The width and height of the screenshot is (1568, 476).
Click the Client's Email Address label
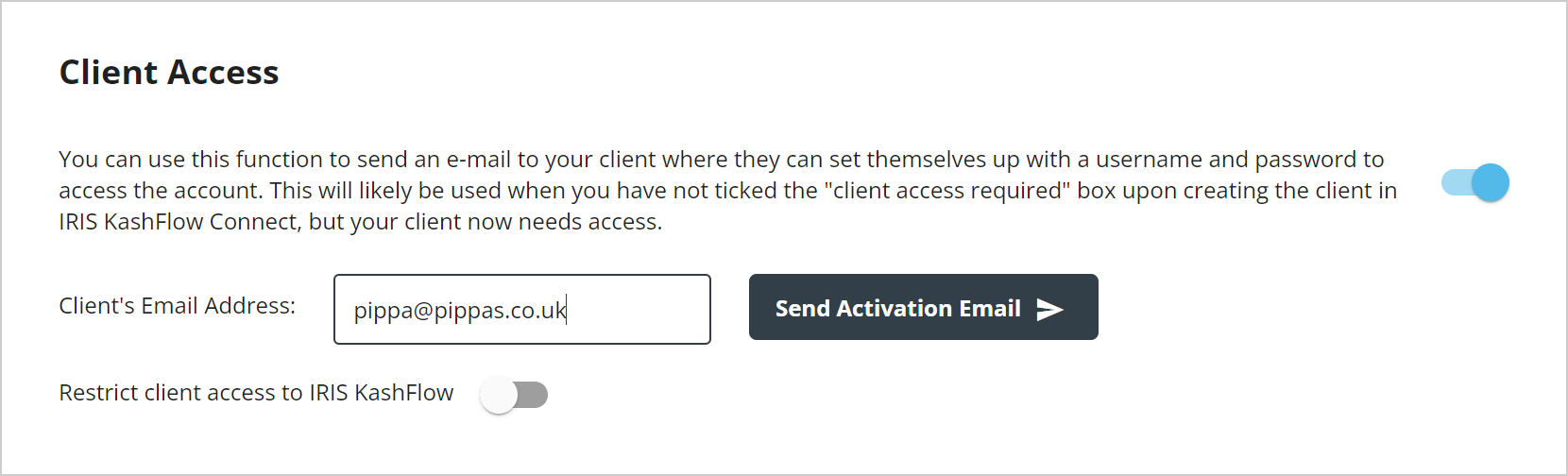pyautogui.click(x=177, y=306)
